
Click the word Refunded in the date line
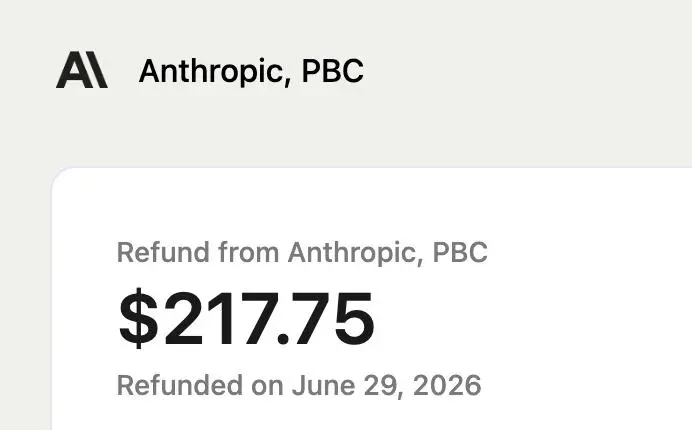(179, 385)
